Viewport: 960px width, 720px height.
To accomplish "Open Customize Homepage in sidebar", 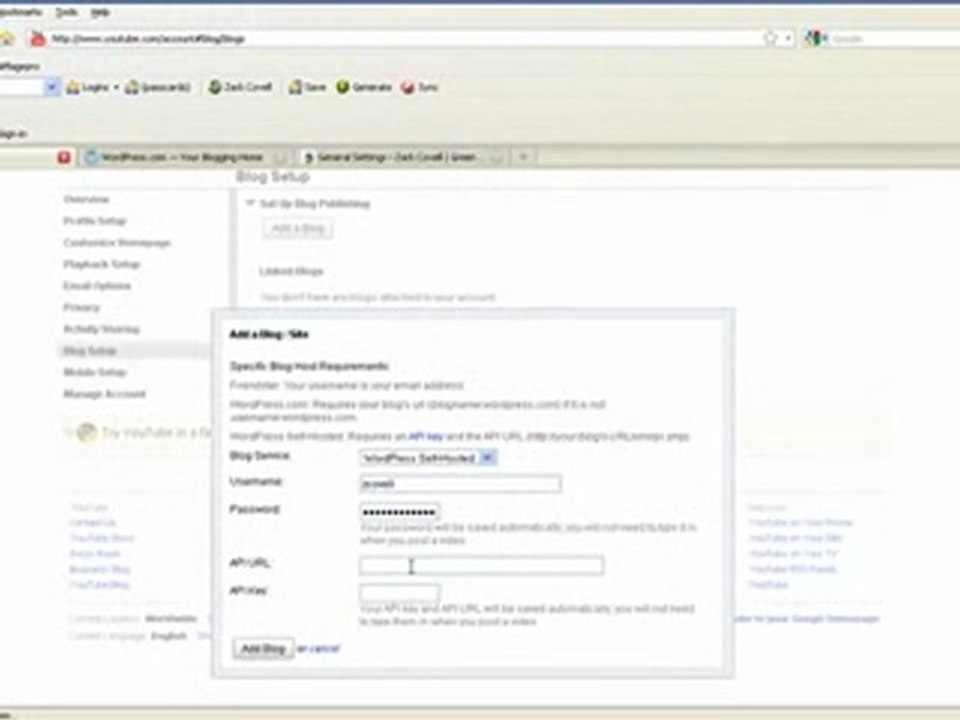I will pos(117,243).
